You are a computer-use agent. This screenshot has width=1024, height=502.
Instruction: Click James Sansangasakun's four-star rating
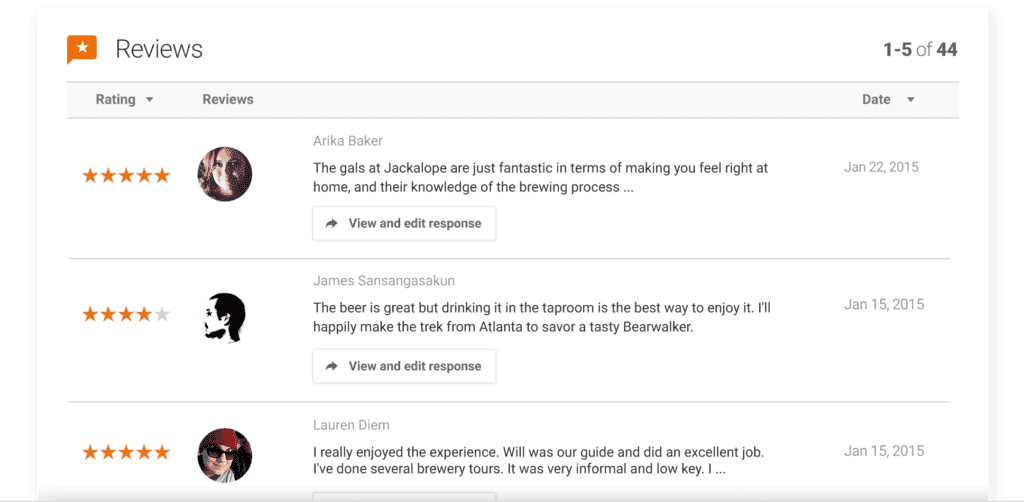coord(126,315)
